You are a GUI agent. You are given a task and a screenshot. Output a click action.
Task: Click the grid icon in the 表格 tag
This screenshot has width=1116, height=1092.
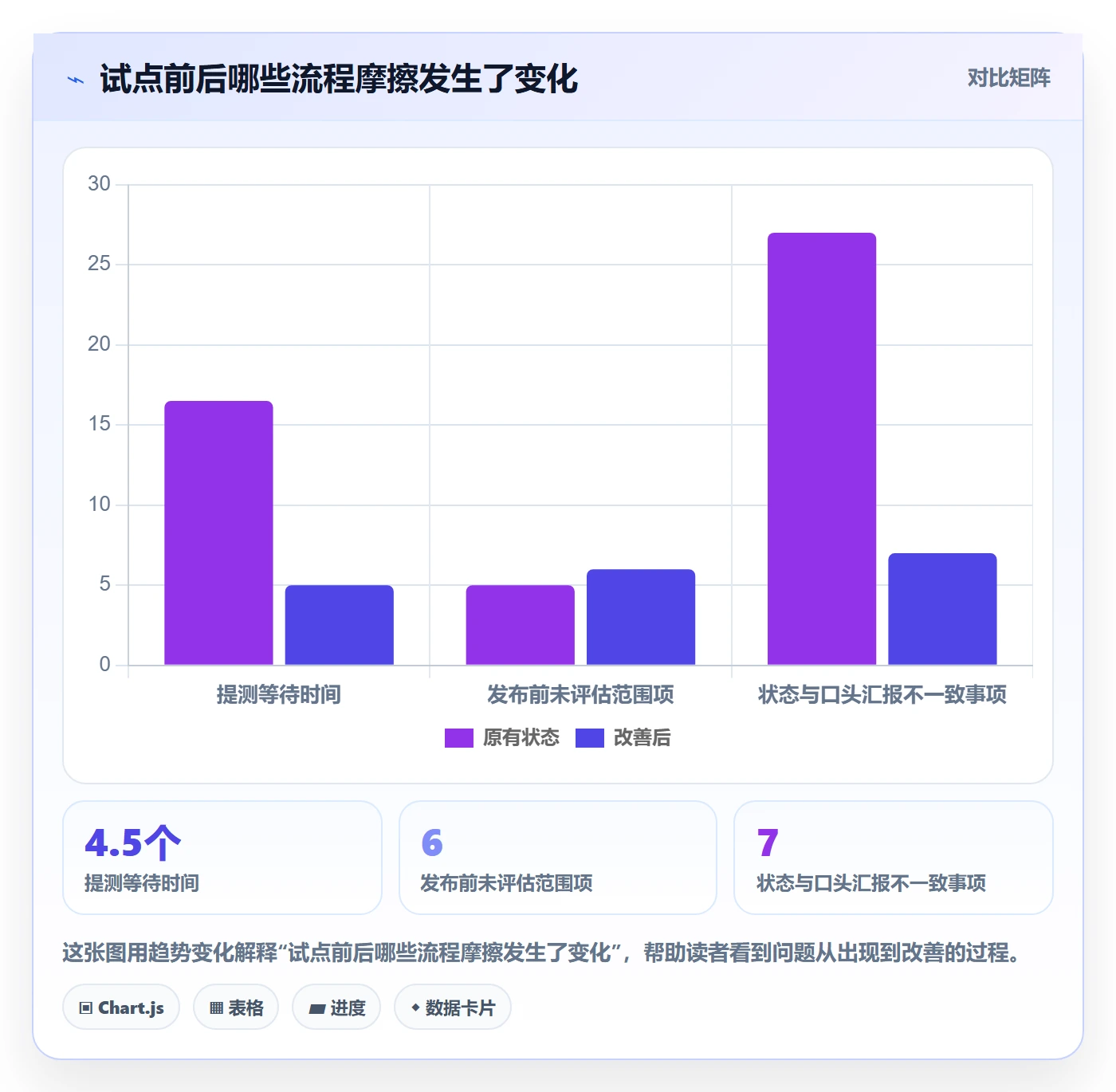(216, 1008)
